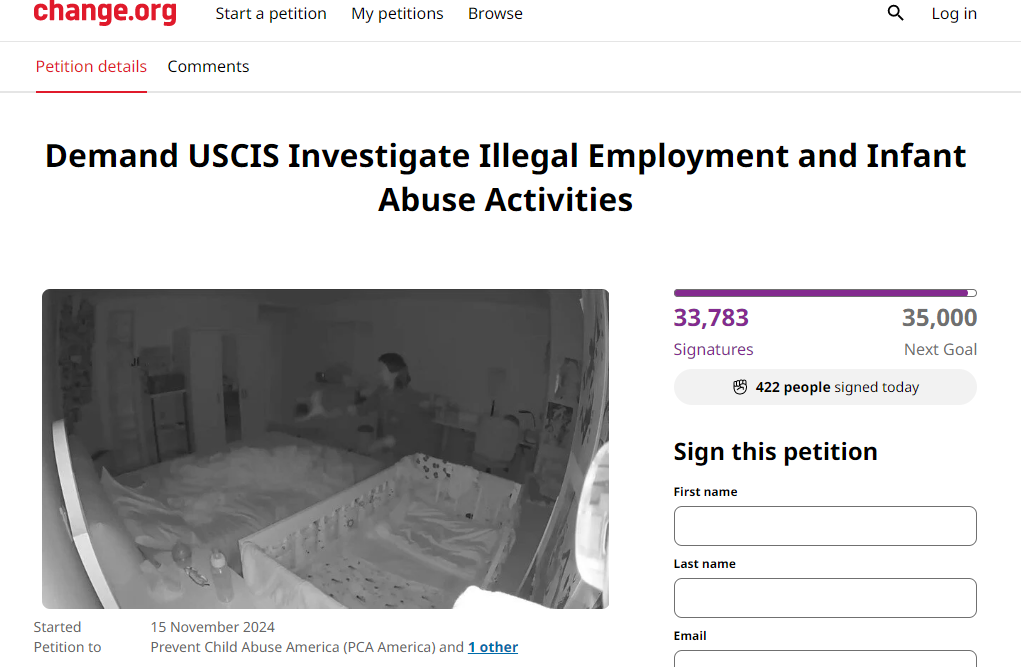
Task: Click the change.org logo
Action: tap(105, 11)
